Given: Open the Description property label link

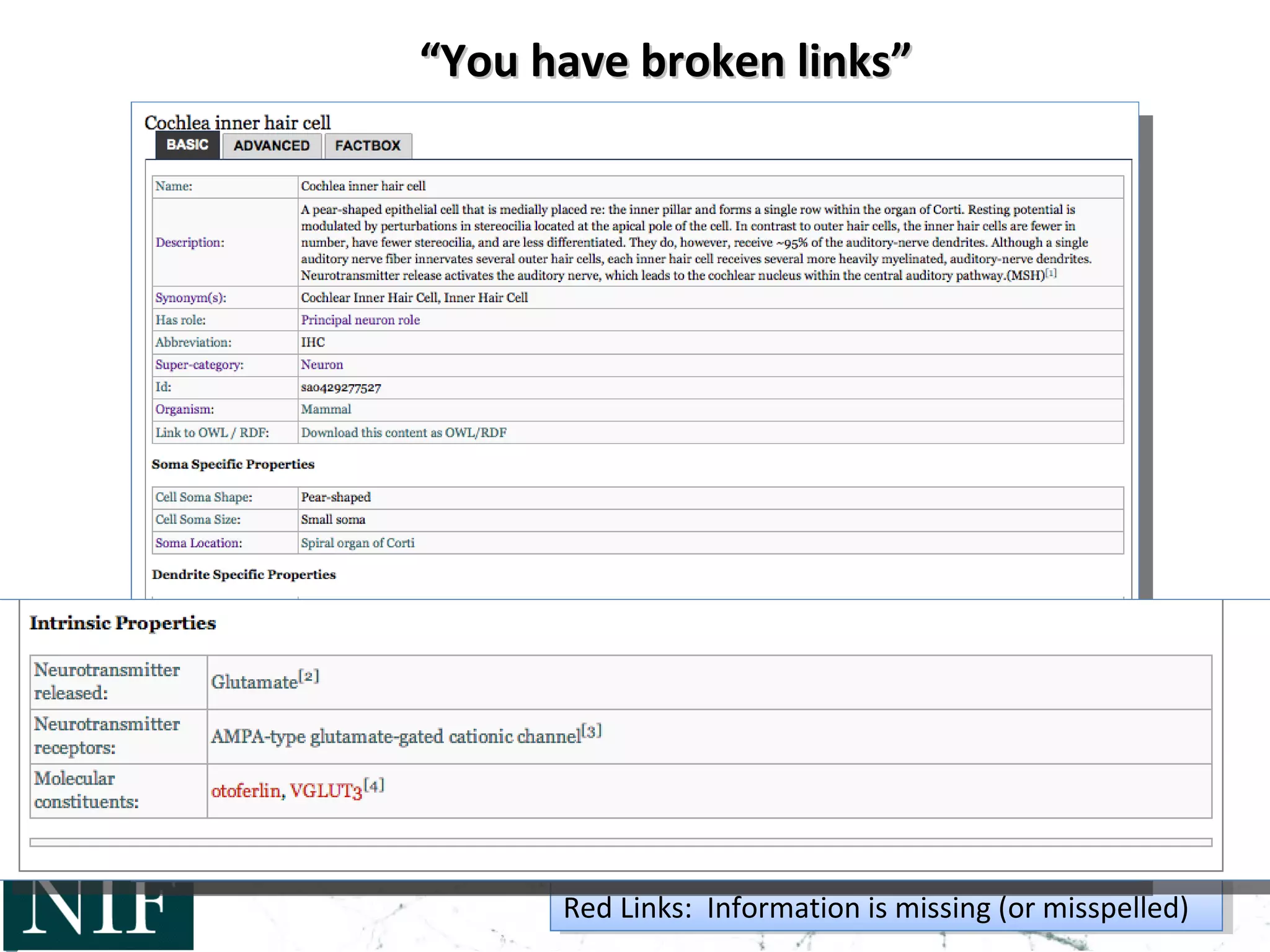Looking at the screenshot, I should 190,242.
